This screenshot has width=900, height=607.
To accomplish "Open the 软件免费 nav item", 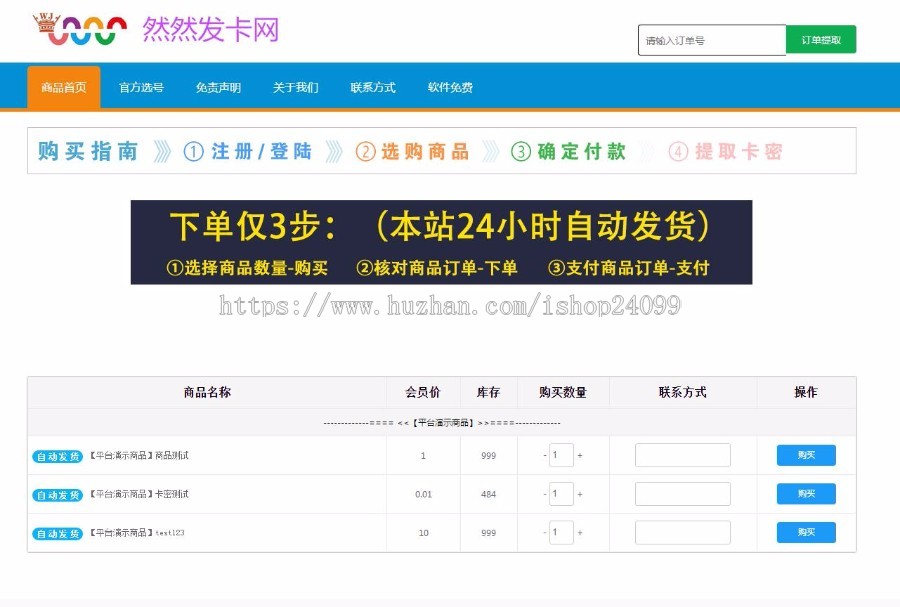I will click(450, 87).
